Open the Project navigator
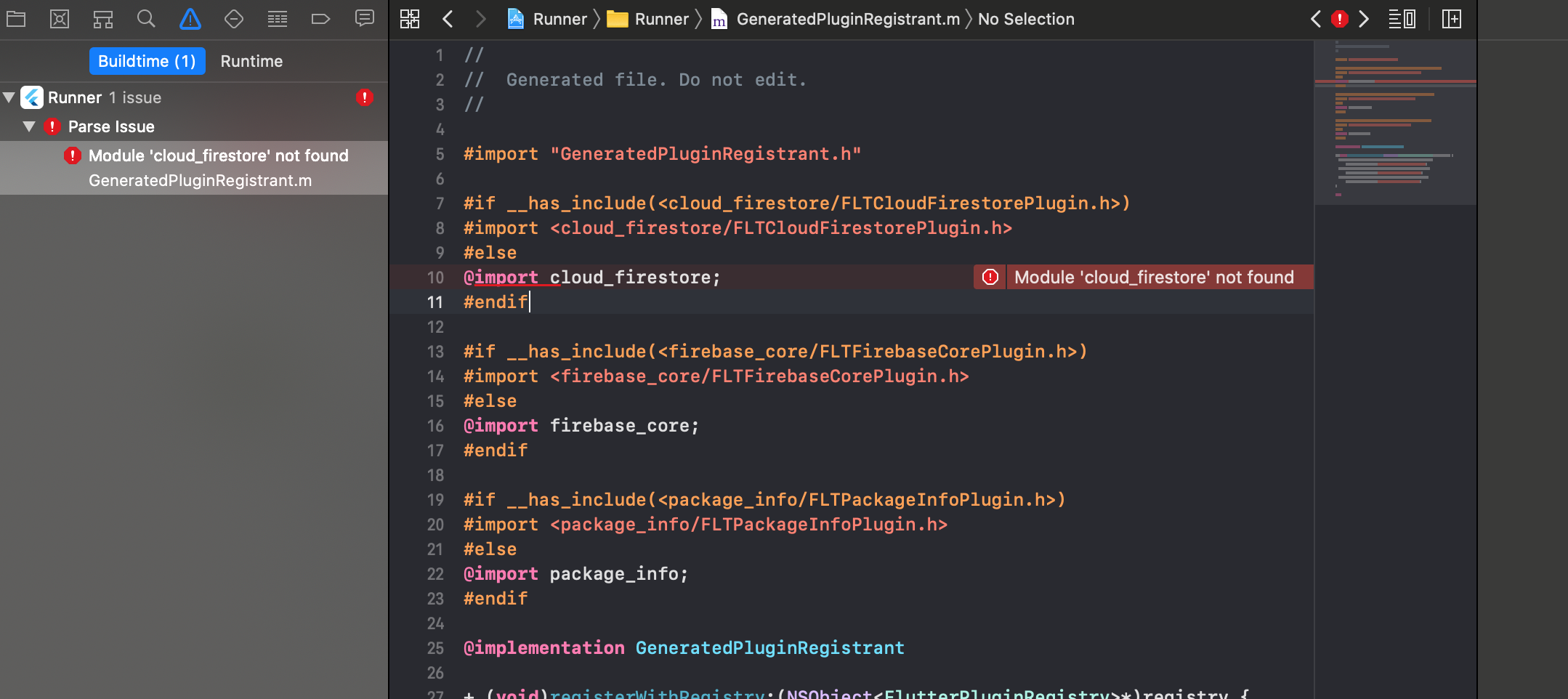Screen dimensions: 1568x699 [17, 19]
